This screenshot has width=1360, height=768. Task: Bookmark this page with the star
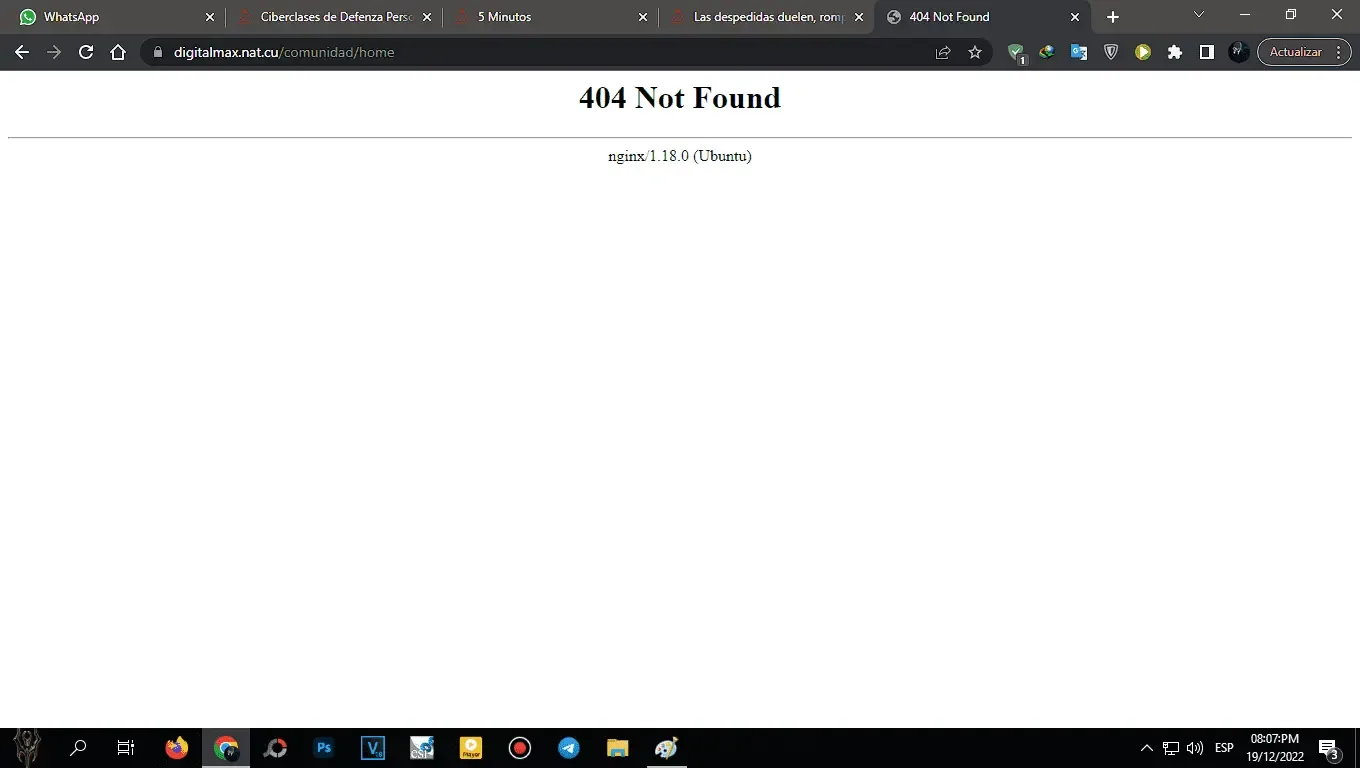[x=975, y=52]
